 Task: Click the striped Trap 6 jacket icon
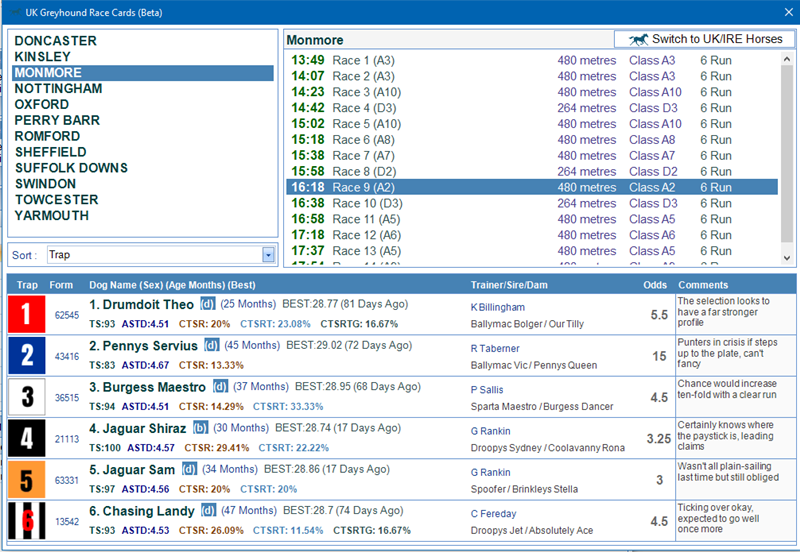coord(27,520)
